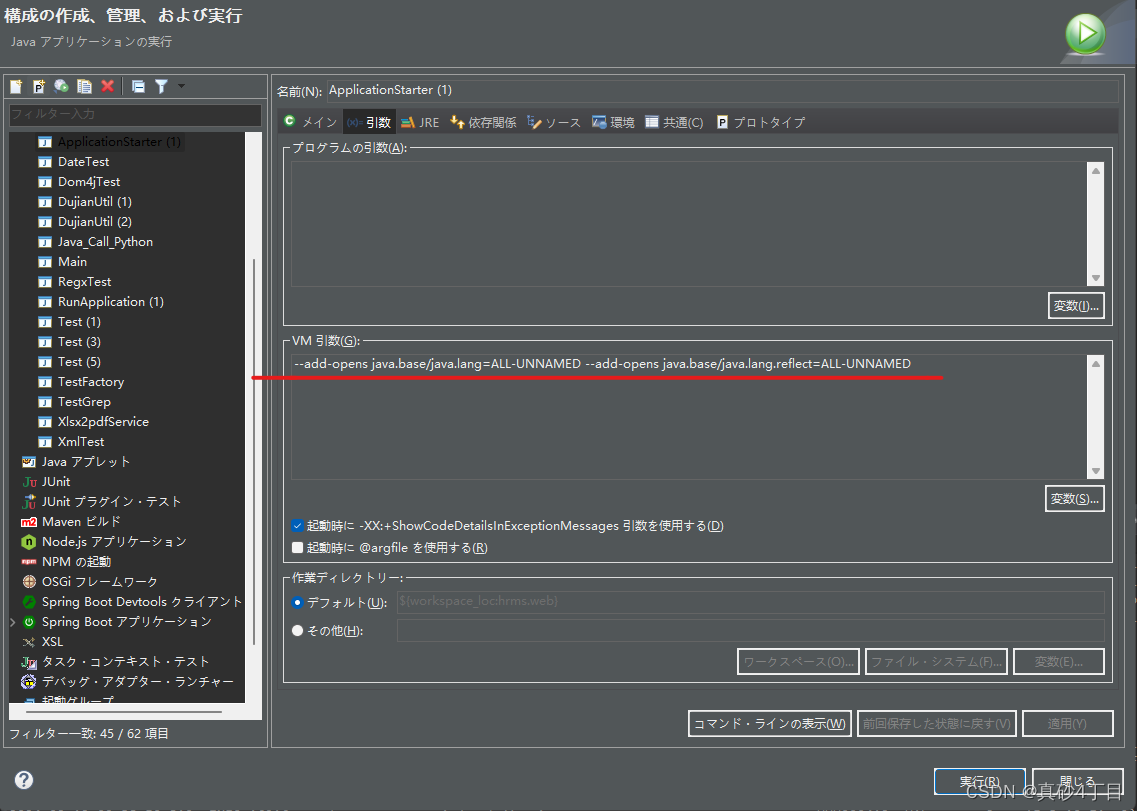Image resolution: width=1137 pixels, height=811 pixels.
Task: Create a new prototype configuration
Action: tap(38, 86)
